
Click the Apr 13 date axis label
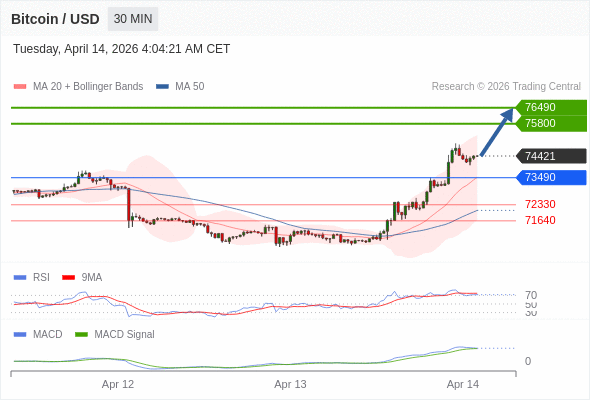pyautogui.click(x=290, y=385)
